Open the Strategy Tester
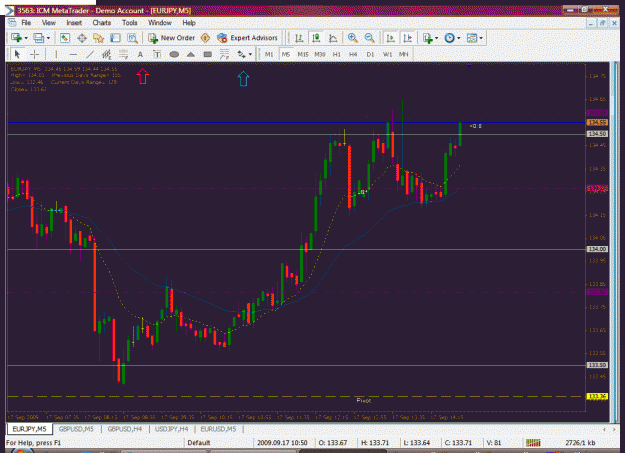This screenshot has height=453, width=625. pyautogui.click(x=132, y=38)
